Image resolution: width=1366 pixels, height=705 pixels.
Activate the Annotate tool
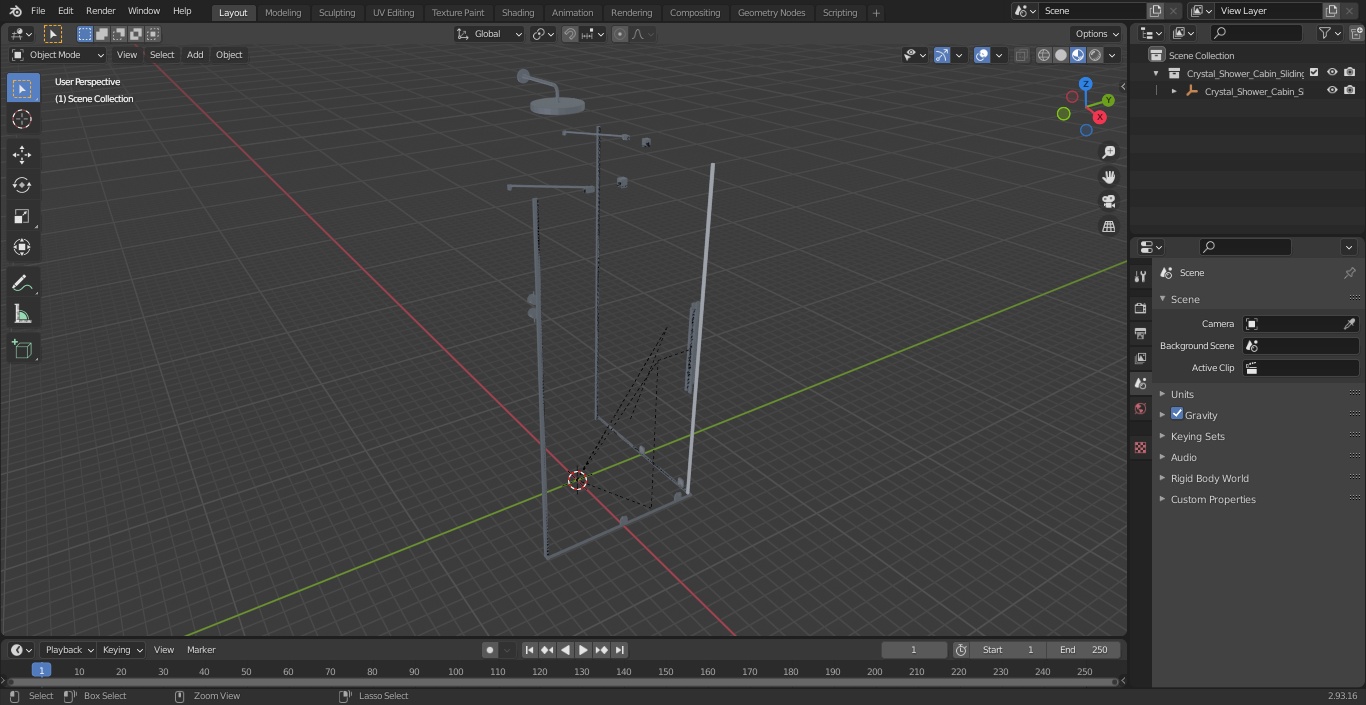pyautogui.click(x=22, y=284)
